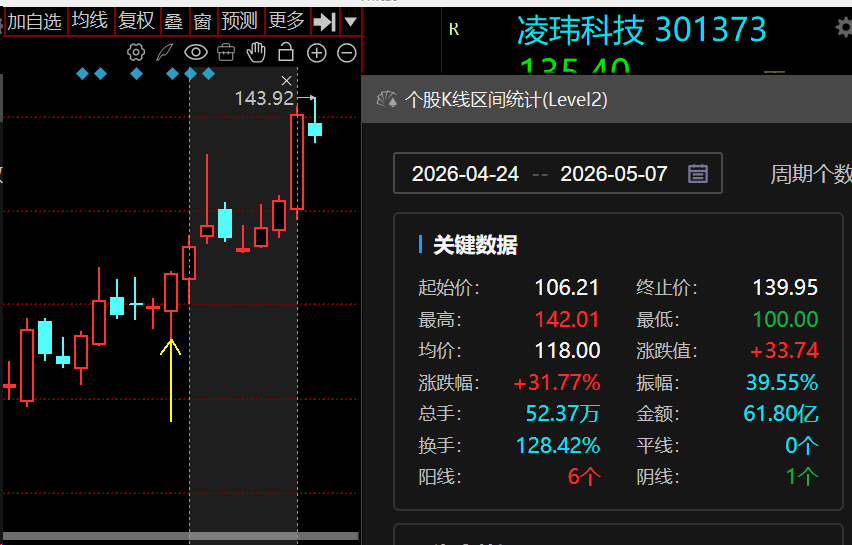The image size is (852, 545).
Task: Click the 金额 value 61.80亿
Action: click(781, 414)
